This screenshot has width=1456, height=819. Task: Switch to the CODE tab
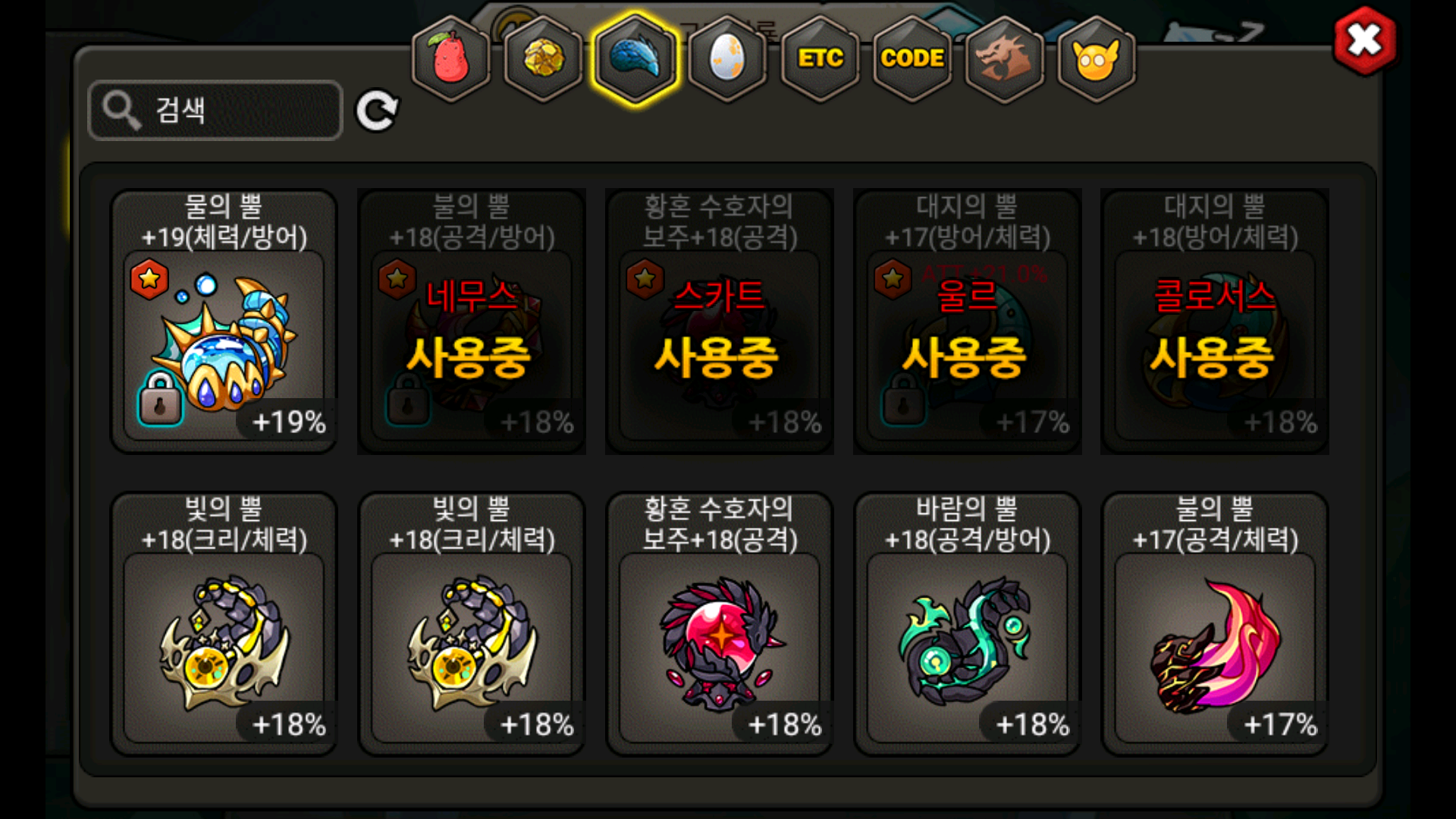(x=912, y=58)
